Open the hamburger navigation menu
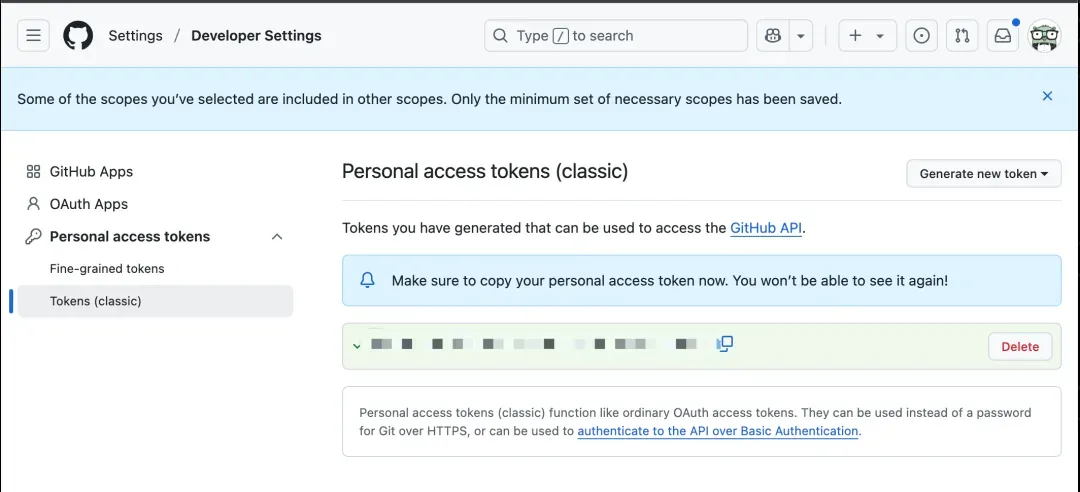Image resolution: width=1080 pixels, height=492 pixels. [x=33, y=35]
